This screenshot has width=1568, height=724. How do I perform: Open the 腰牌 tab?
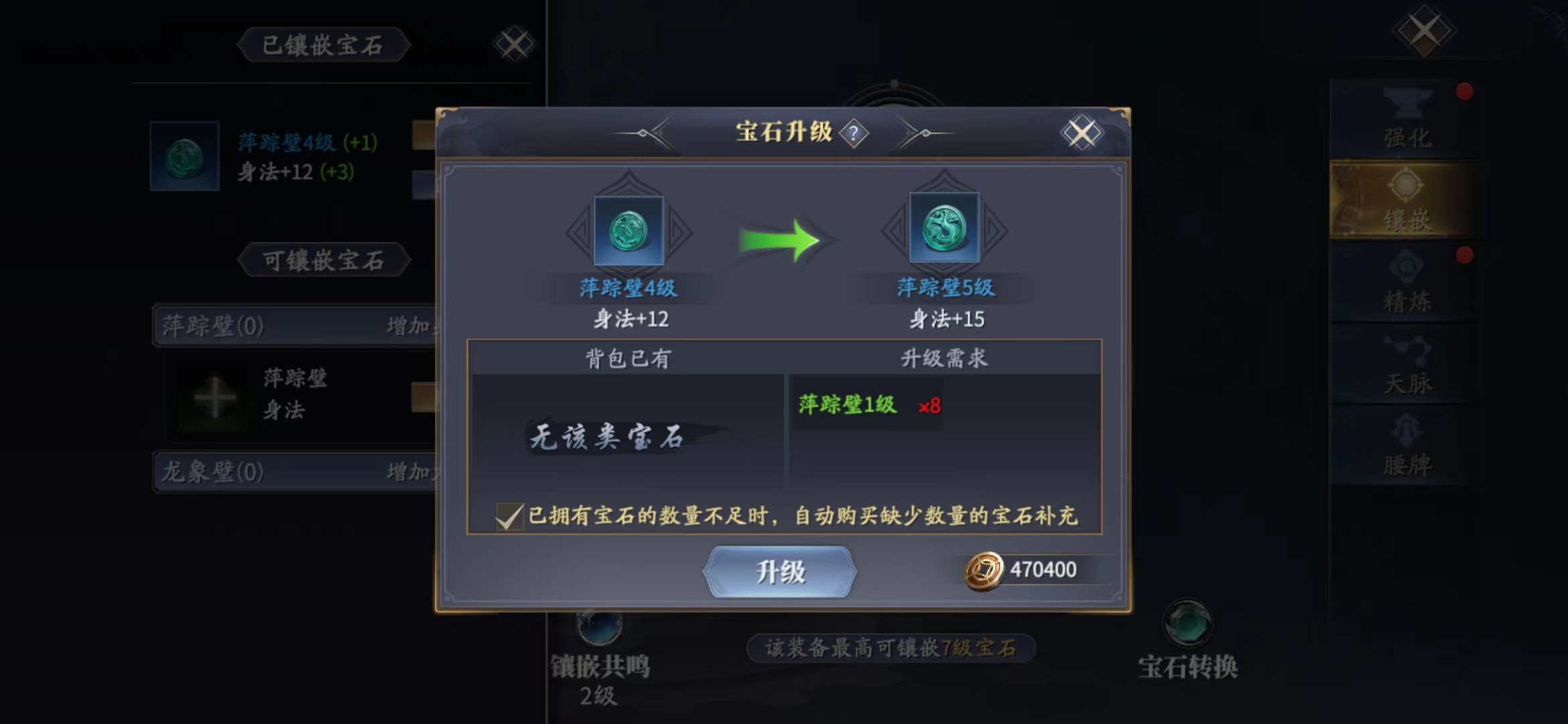click(1407, 445)
